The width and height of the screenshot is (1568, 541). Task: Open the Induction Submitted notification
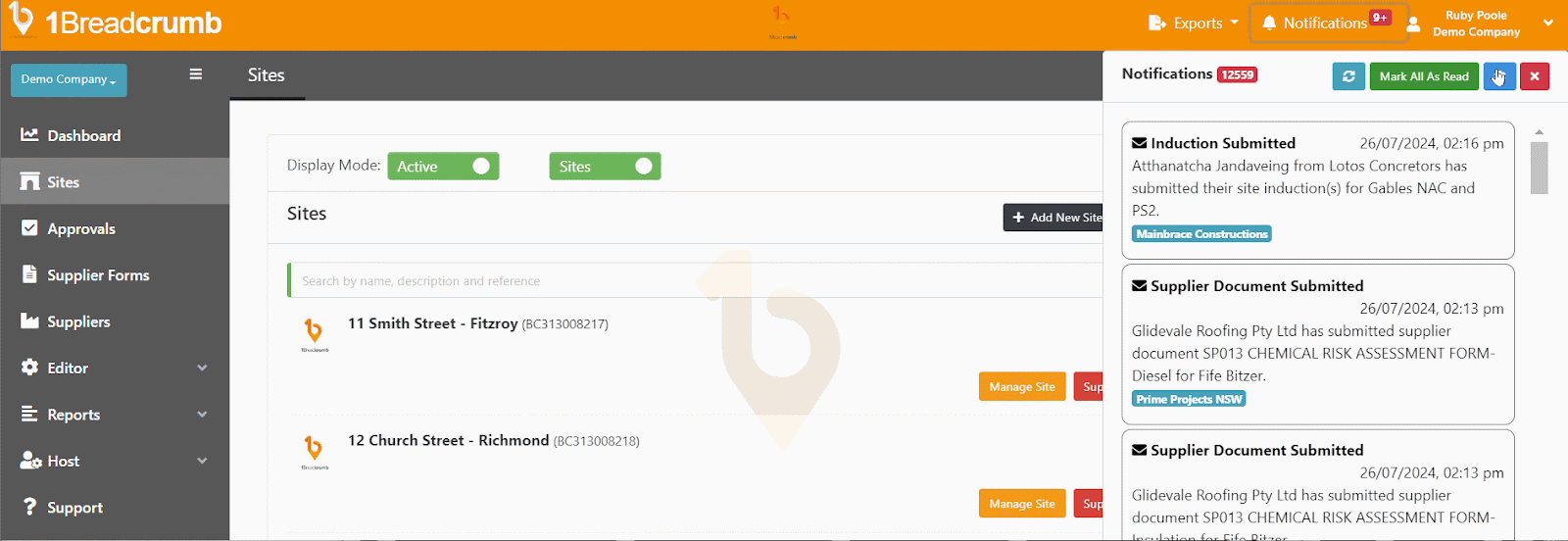coord(1318,190)
